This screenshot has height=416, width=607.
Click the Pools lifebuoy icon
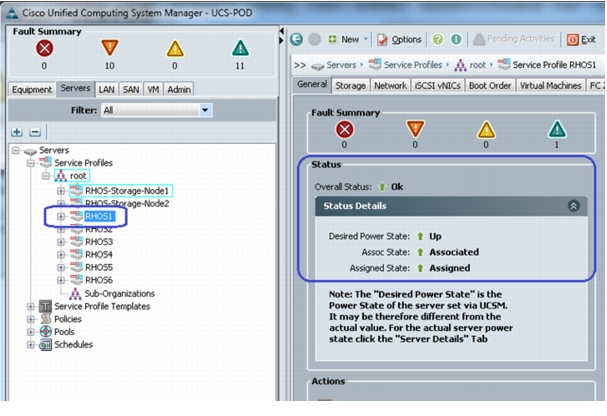tap(45, 332)
